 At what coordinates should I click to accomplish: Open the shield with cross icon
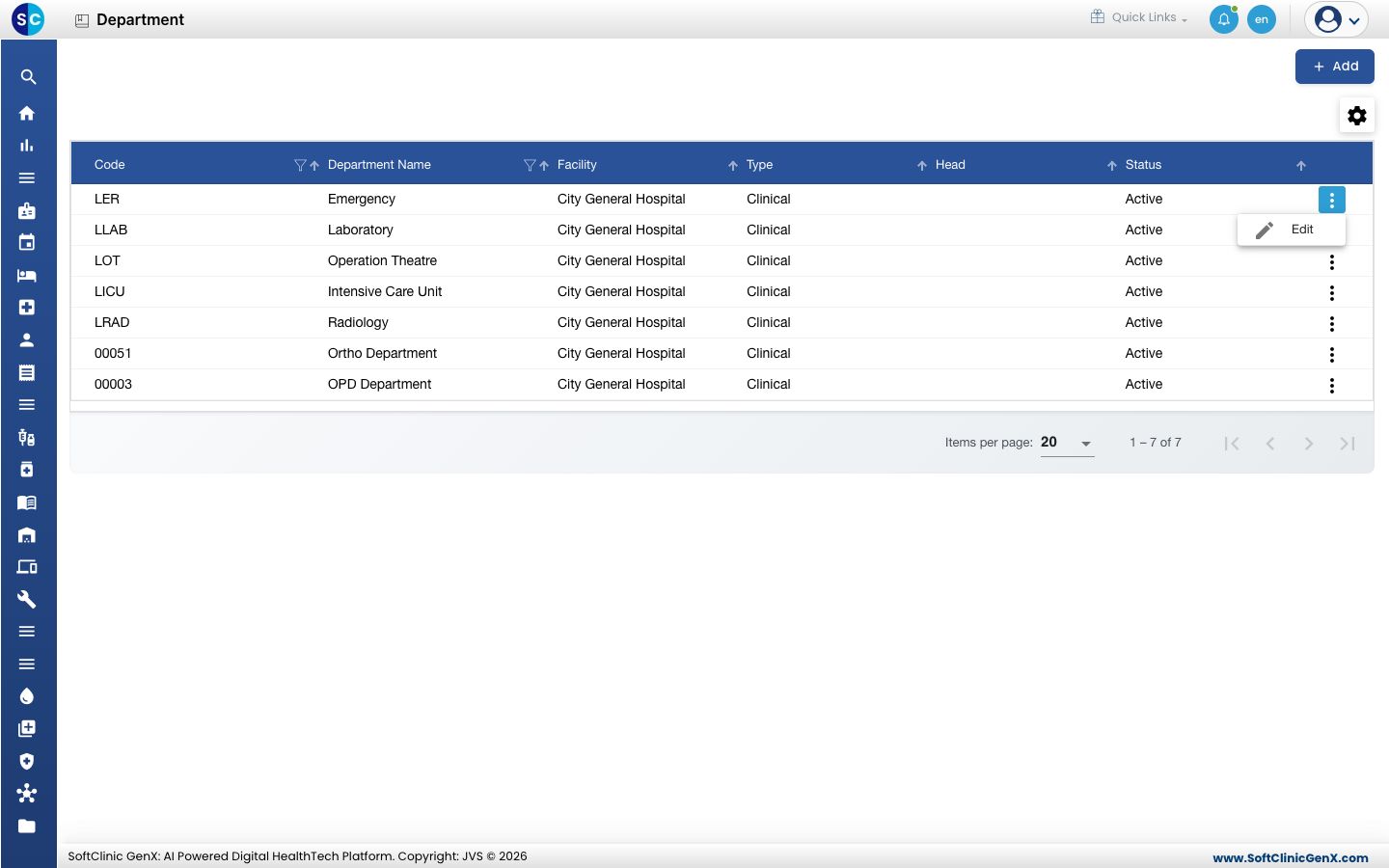click(x=27, y=761)
